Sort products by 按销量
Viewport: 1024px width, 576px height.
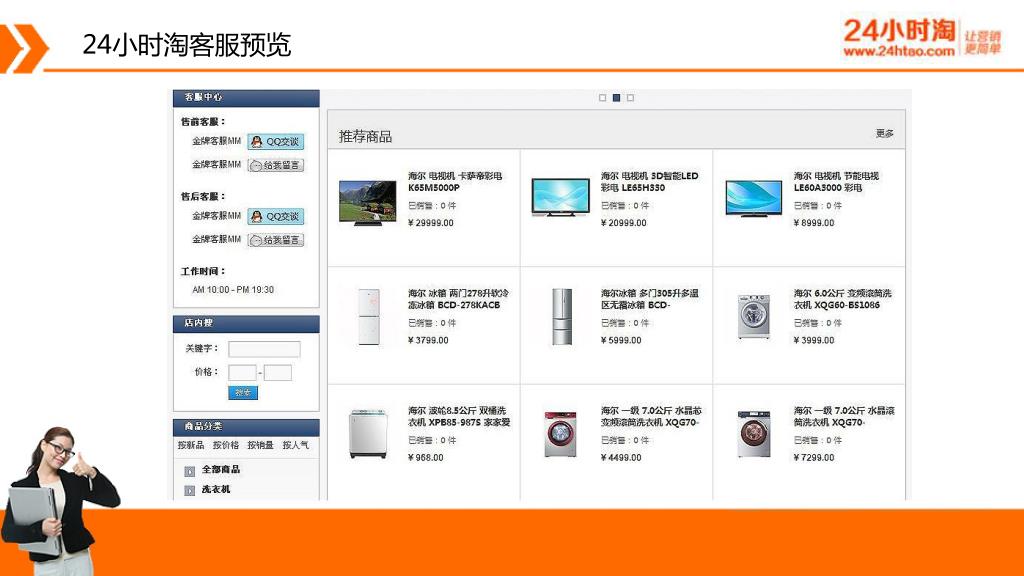[x=261, y=445]
